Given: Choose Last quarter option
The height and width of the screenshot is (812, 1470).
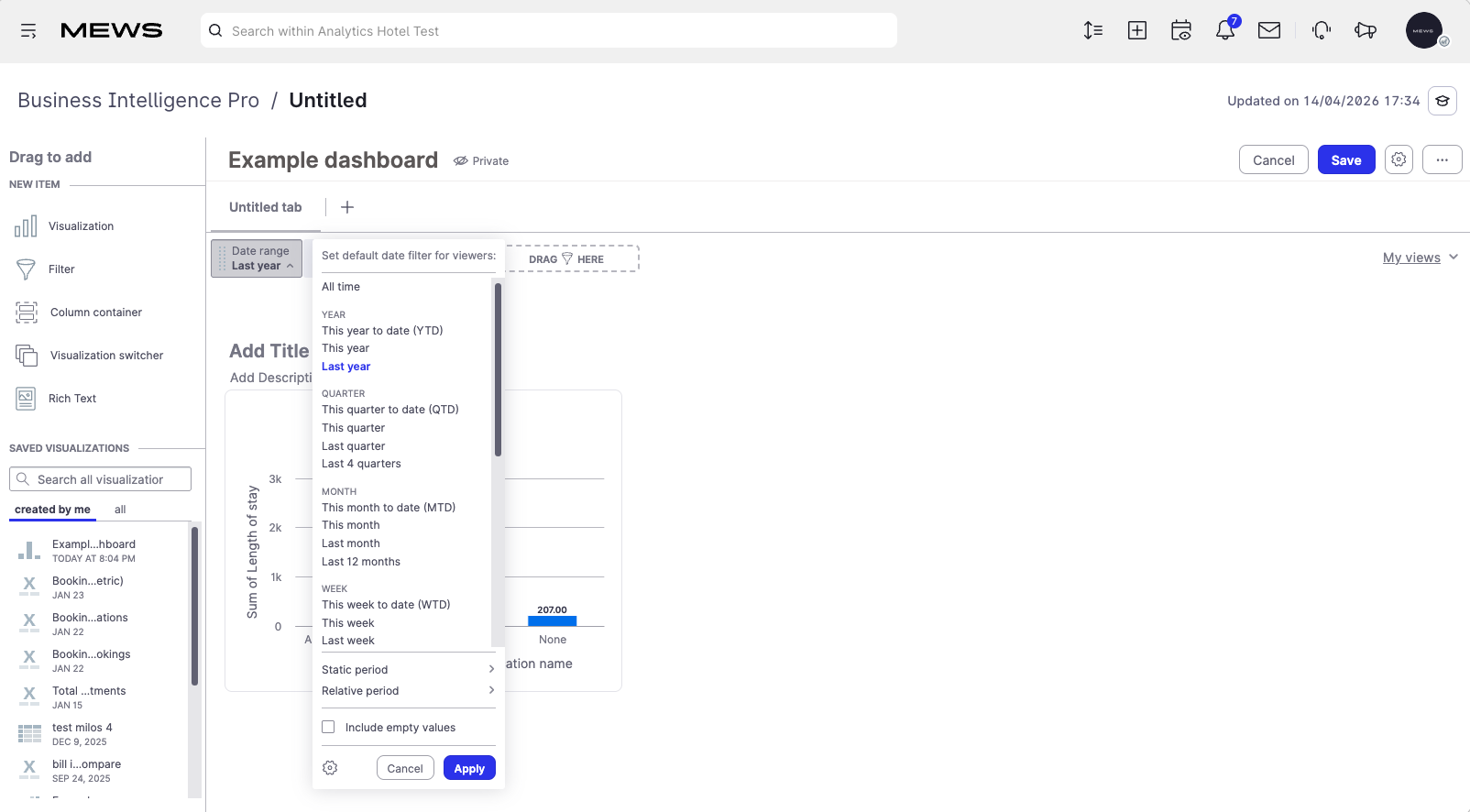Looking at the screenshot, I should (x=353, y=446).
